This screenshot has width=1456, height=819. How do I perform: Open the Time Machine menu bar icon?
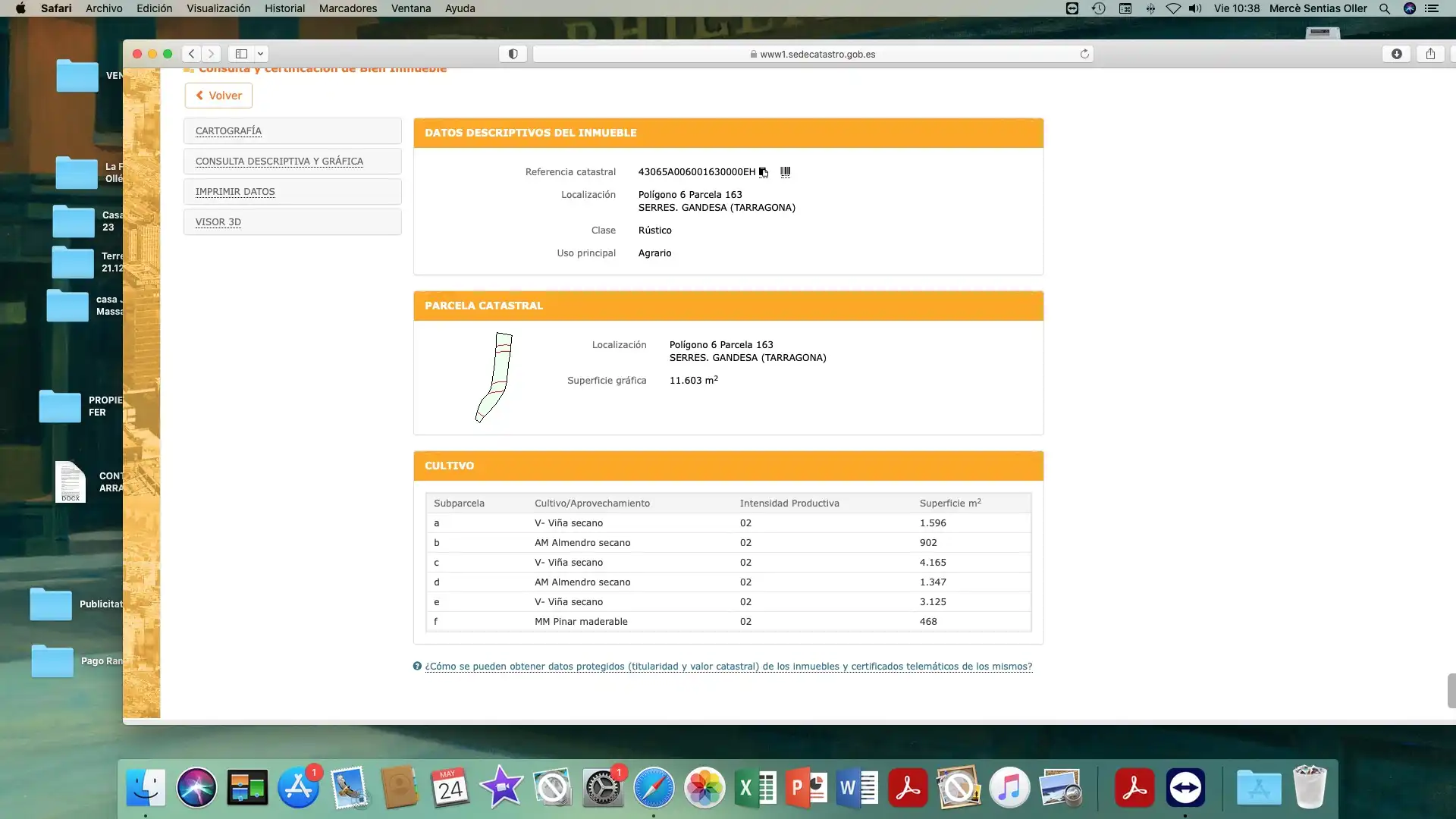(x=1098, y=8)
